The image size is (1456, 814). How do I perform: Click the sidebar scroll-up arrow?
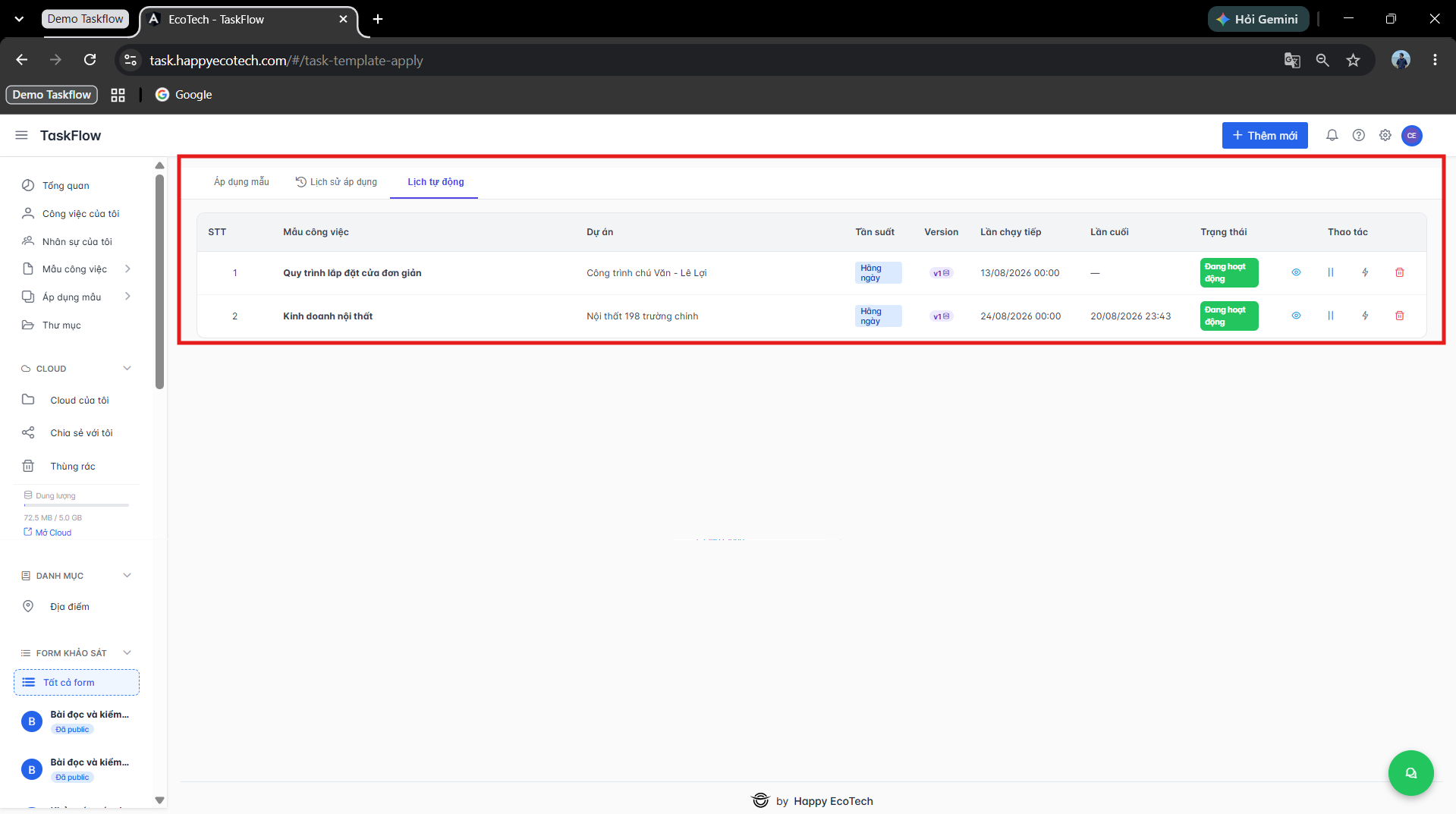coord(159,165)
